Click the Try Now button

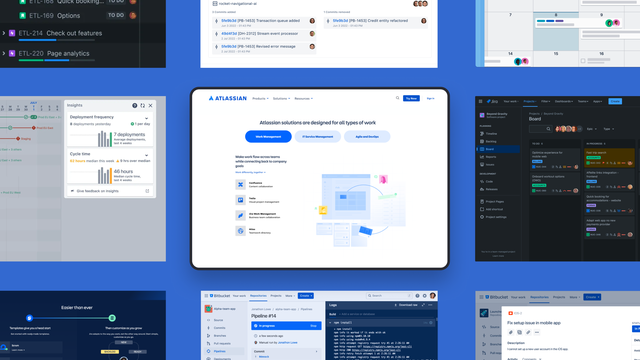click(411, 98)
